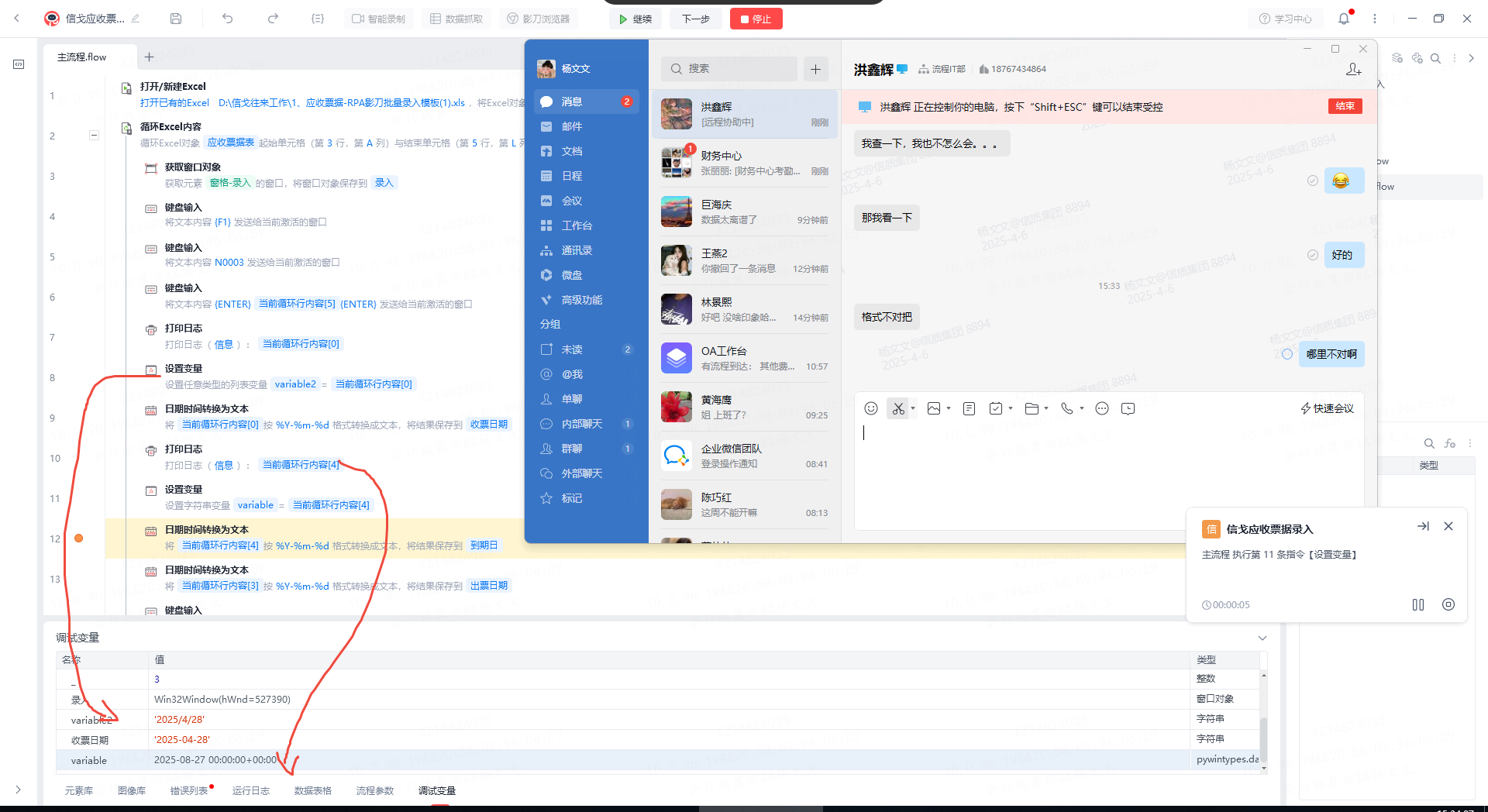Redo the last flow edit
Viewport: 1488px width, 812px height.
tap(273, 19)
